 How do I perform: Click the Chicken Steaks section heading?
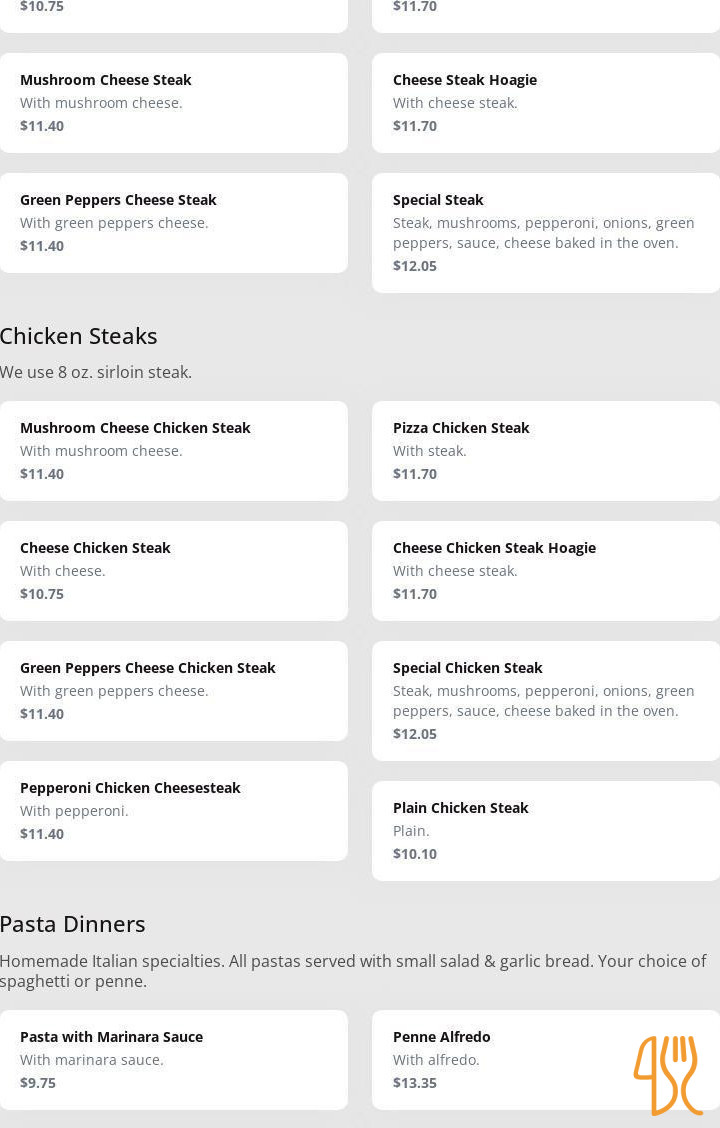click(x=78, y=336)
